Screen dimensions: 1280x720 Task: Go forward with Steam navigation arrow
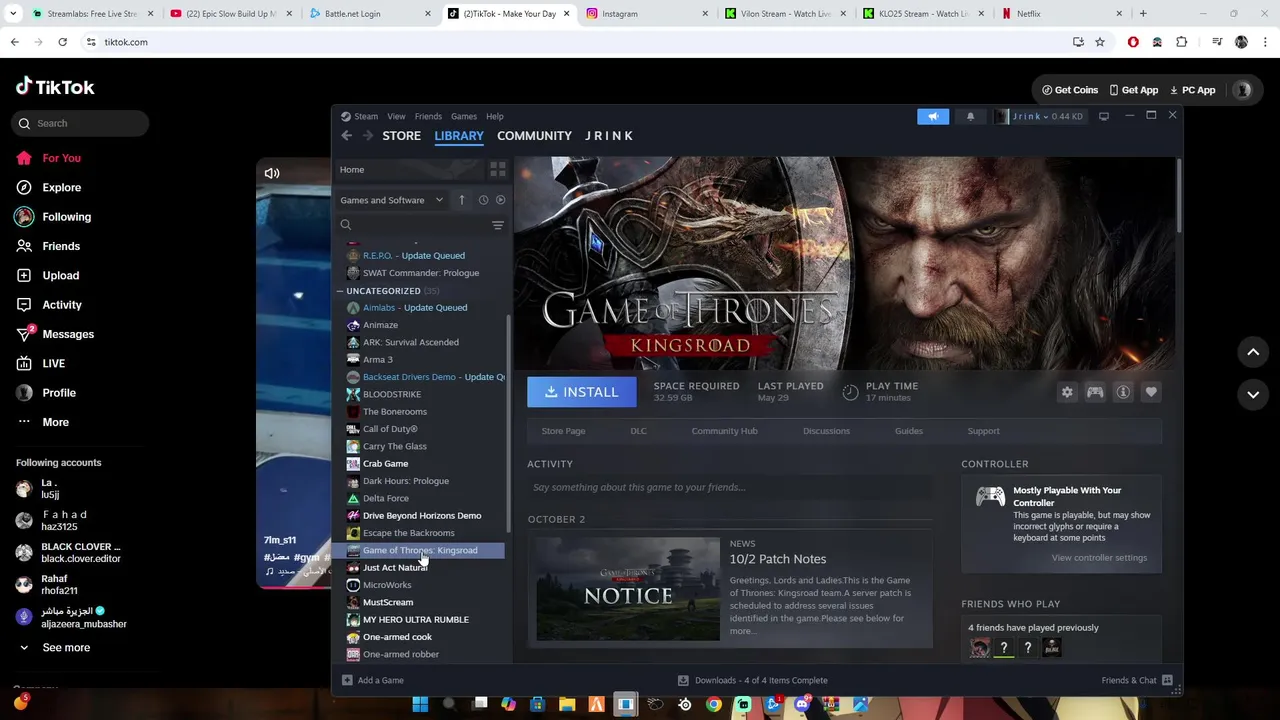click(367, 136)
